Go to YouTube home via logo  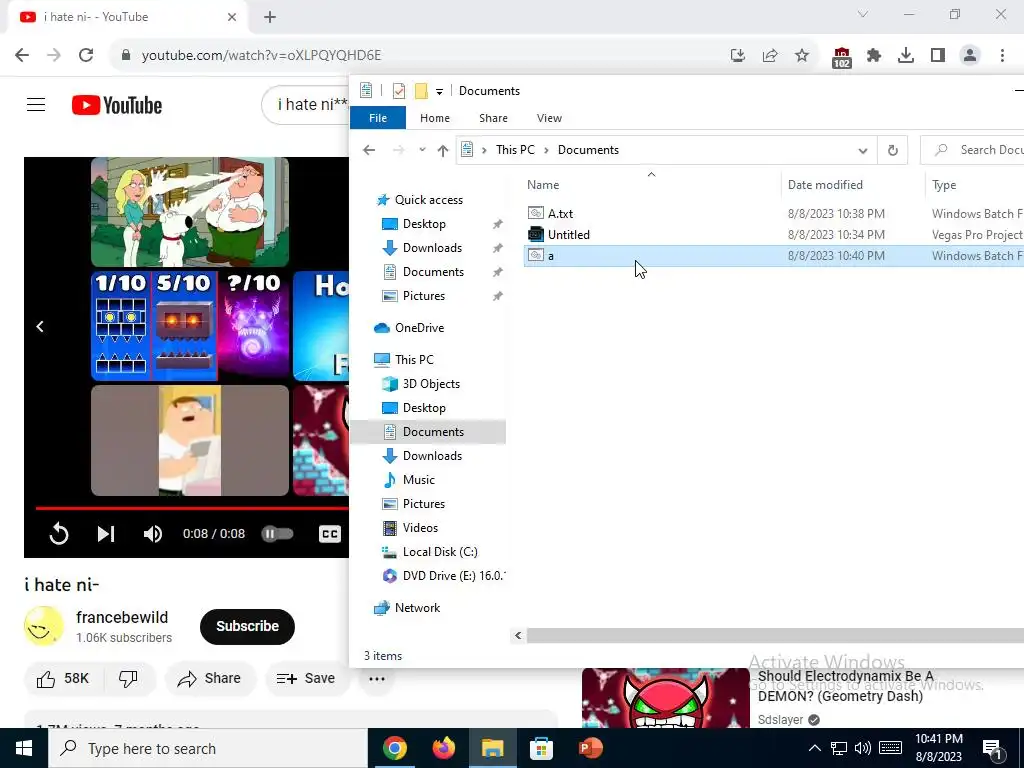[117, 105]
